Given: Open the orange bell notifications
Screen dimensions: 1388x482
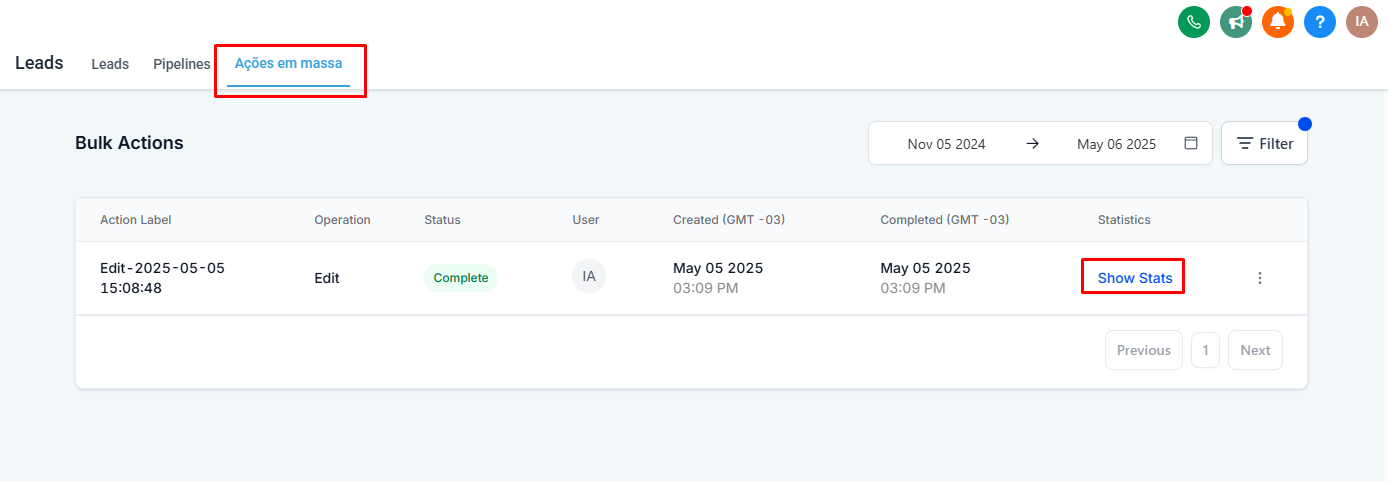Looking at the screenshot, I should click(1278, 21).
